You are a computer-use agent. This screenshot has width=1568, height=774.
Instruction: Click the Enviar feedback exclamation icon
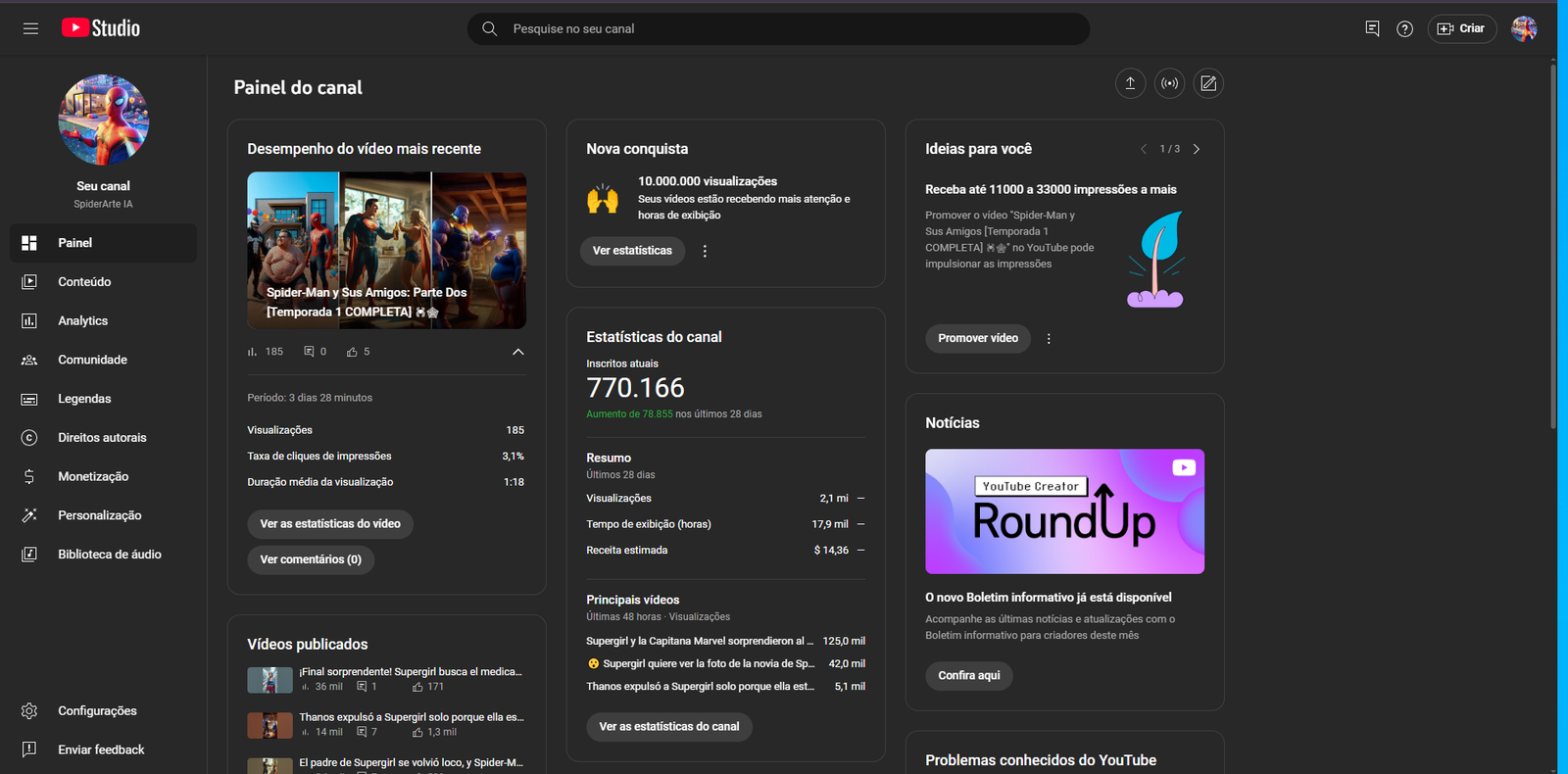point(29,750)
